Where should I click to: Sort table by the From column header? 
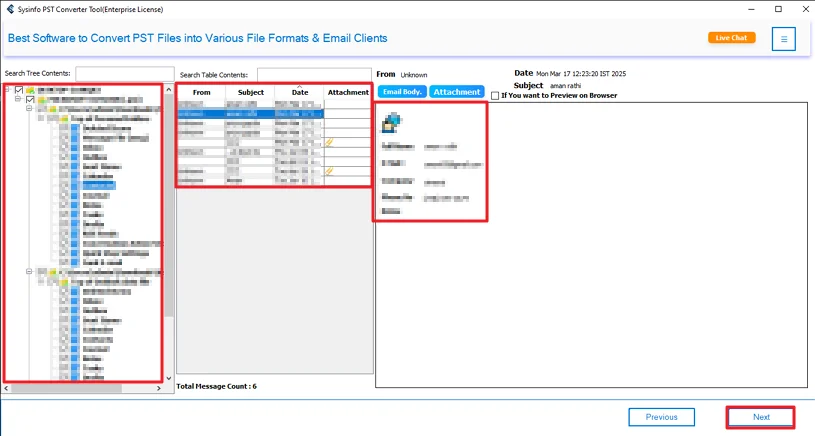click(202, 92)
